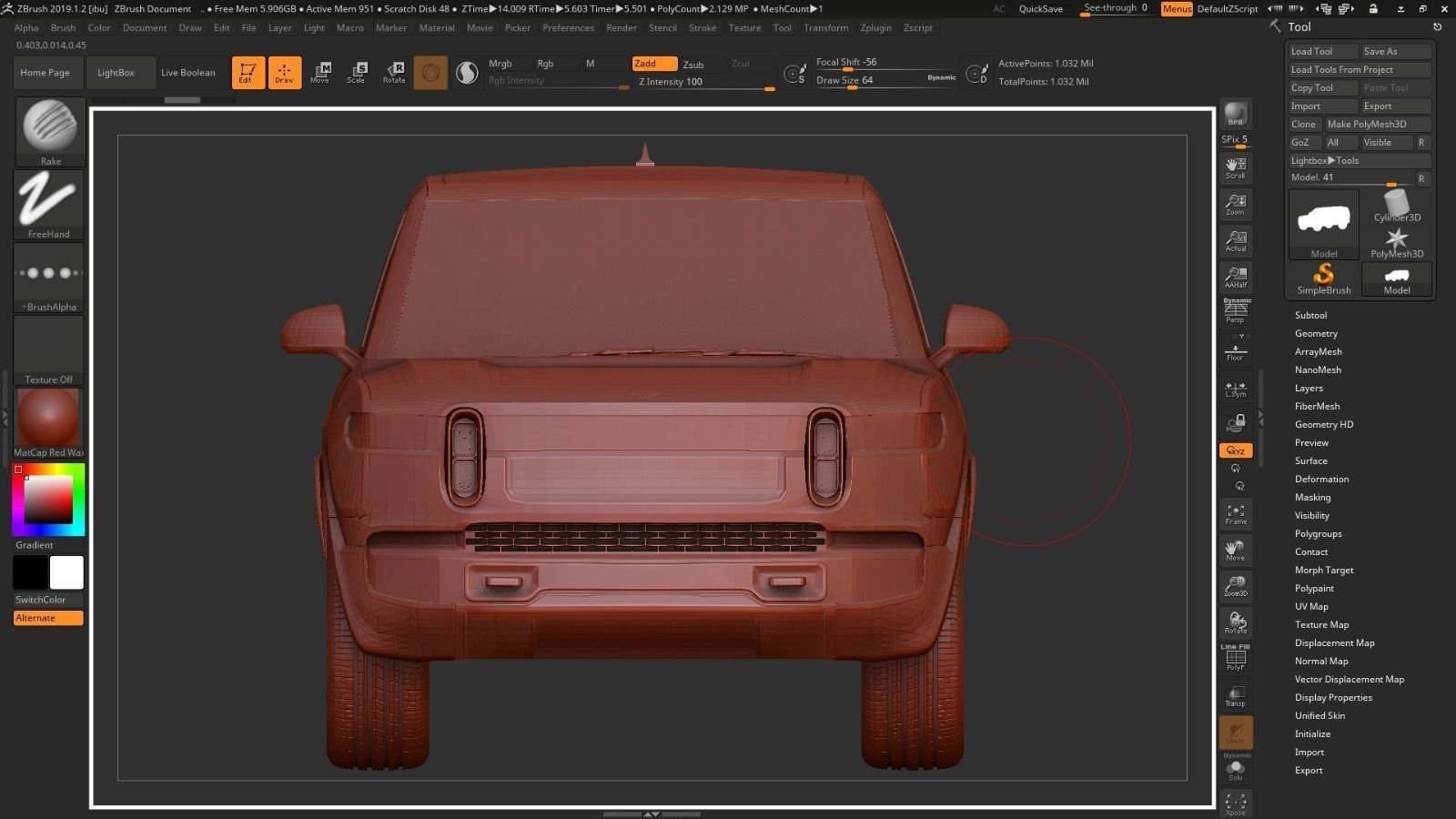Click the Live Boolean button
1456x819 pixels.
tap(188, 73)
